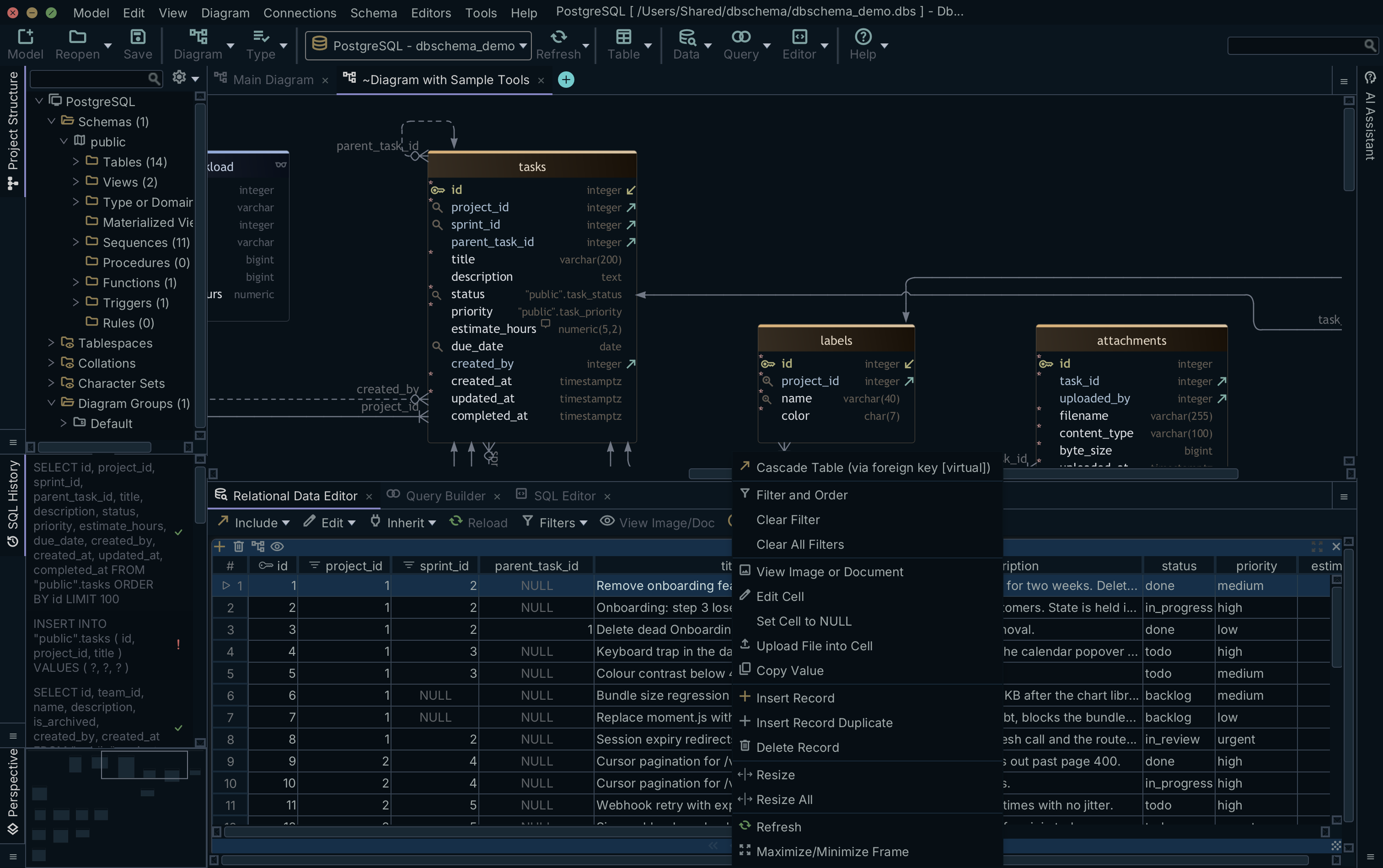
Task: Click the Help toolbar icon
Action: tap(863, 38)
